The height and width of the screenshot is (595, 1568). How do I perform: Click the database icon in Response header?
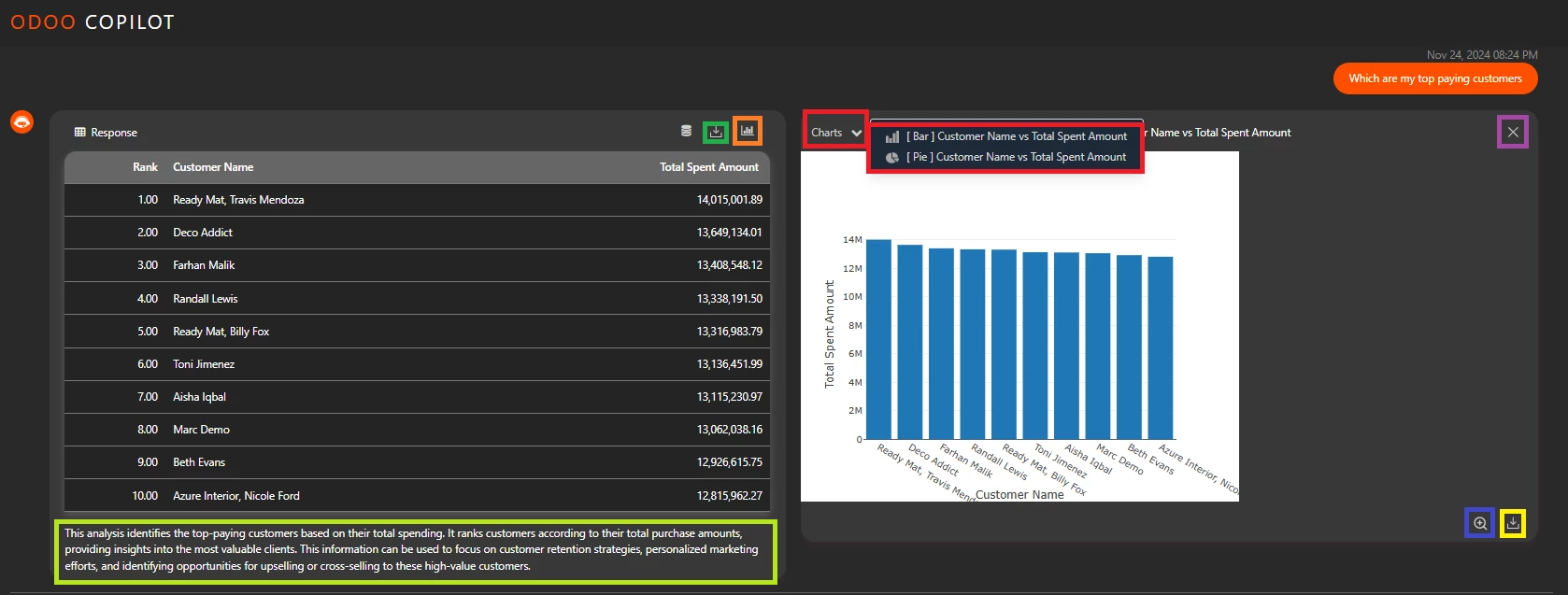[x=686, y=132]
